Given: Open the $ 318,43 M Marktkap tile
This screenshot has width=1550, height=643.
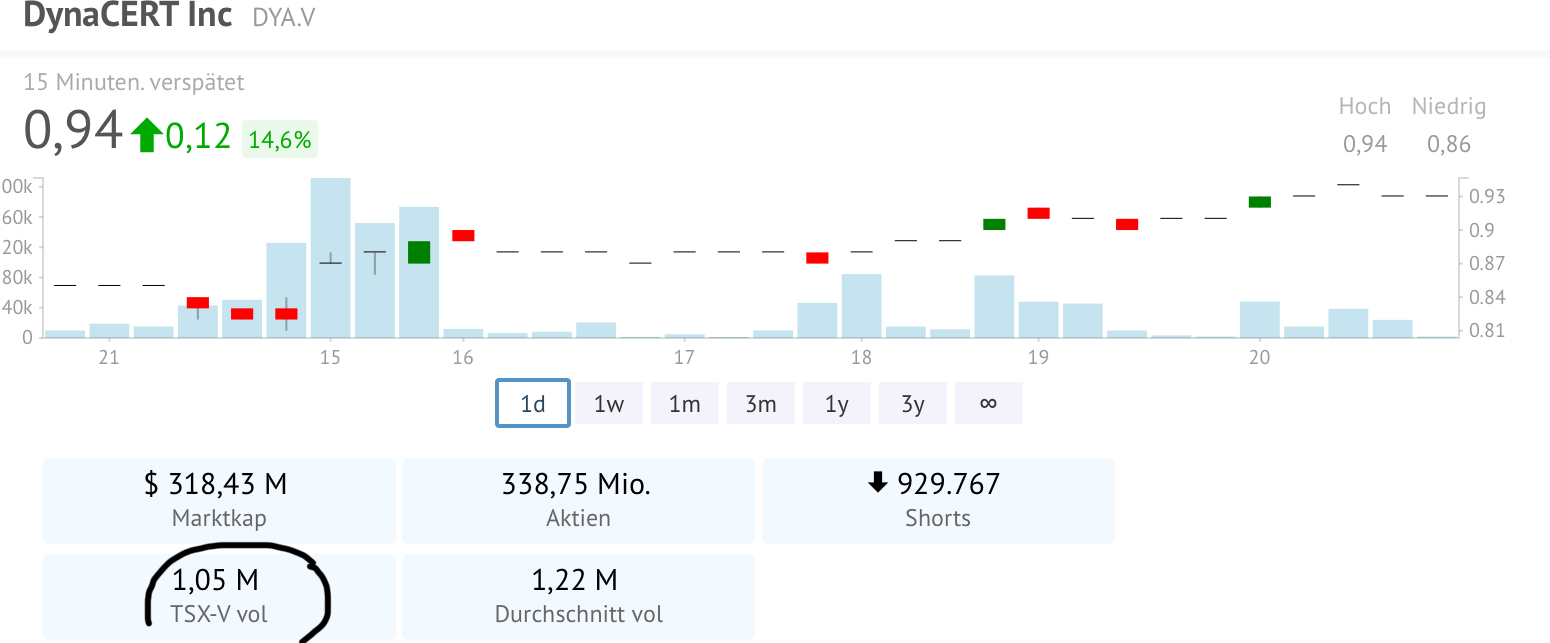Looking at the screenshot, I should tap(219, 501).
